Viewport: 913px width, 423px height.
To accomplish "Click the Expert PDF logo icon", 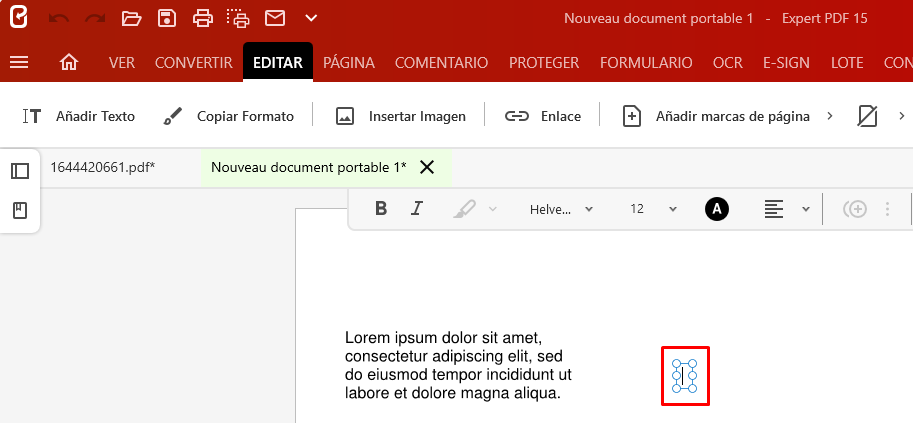I will (x=19, y=18).
